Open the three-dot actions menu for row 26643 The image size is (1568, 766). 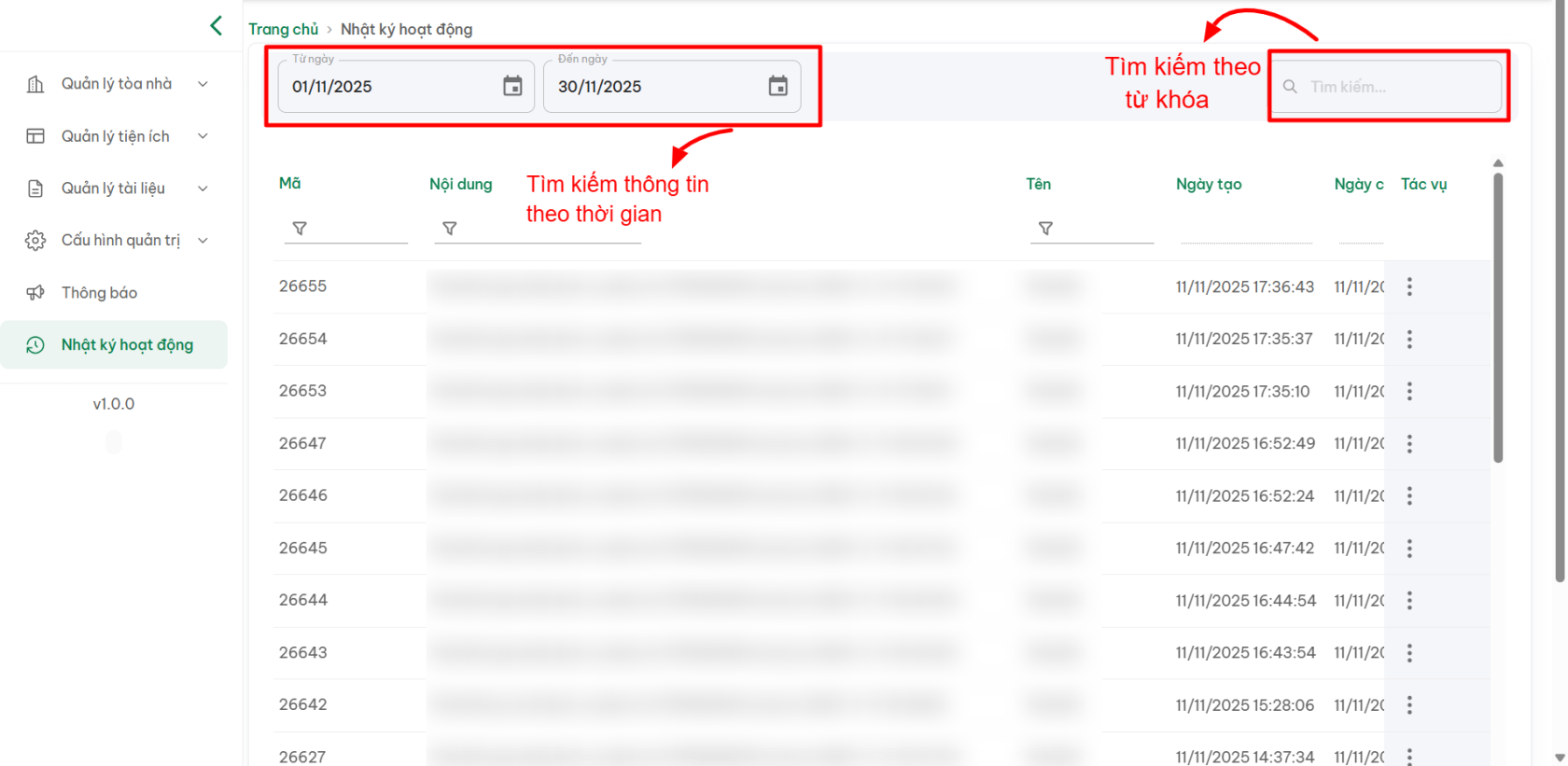(1409, 653)
